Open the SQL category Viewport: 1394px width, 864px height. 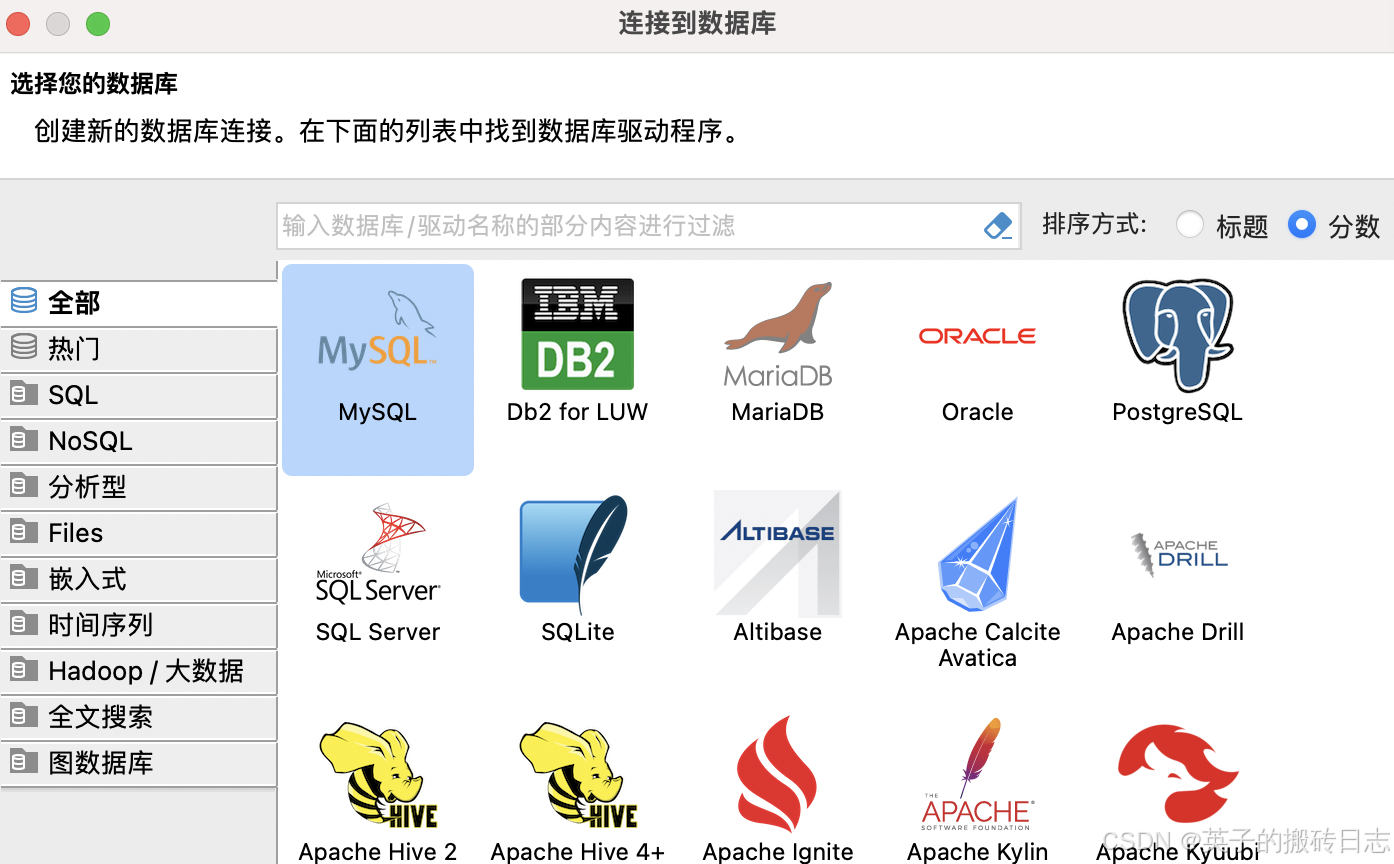pyautogui.click(x=139, y=395)
